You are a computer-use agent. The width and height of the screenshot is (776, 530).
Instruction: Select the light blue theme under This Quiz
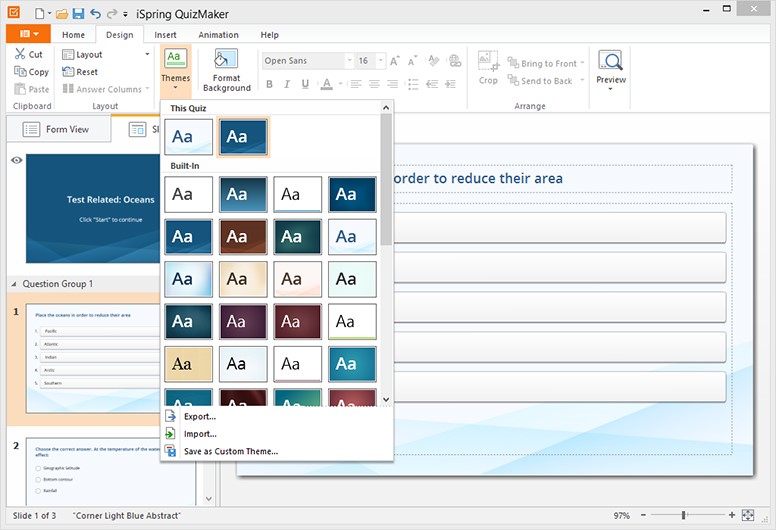tap(189, 137)
